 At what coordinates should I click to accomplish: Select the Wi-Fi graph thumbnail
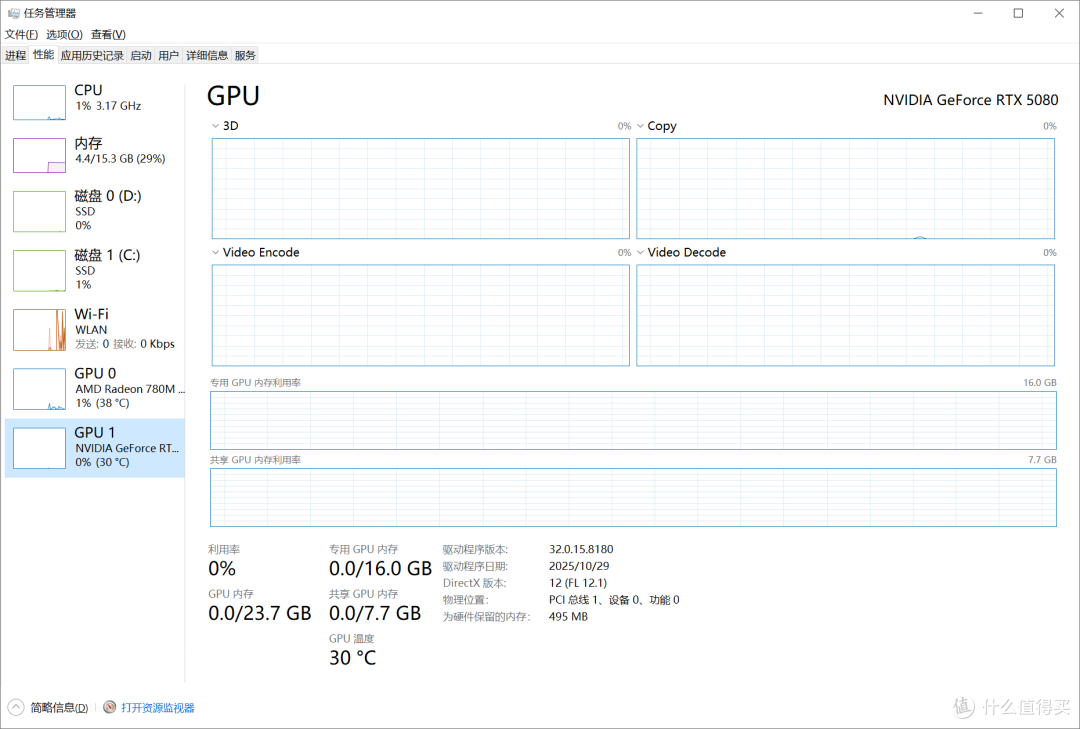[x=39, y=330]
